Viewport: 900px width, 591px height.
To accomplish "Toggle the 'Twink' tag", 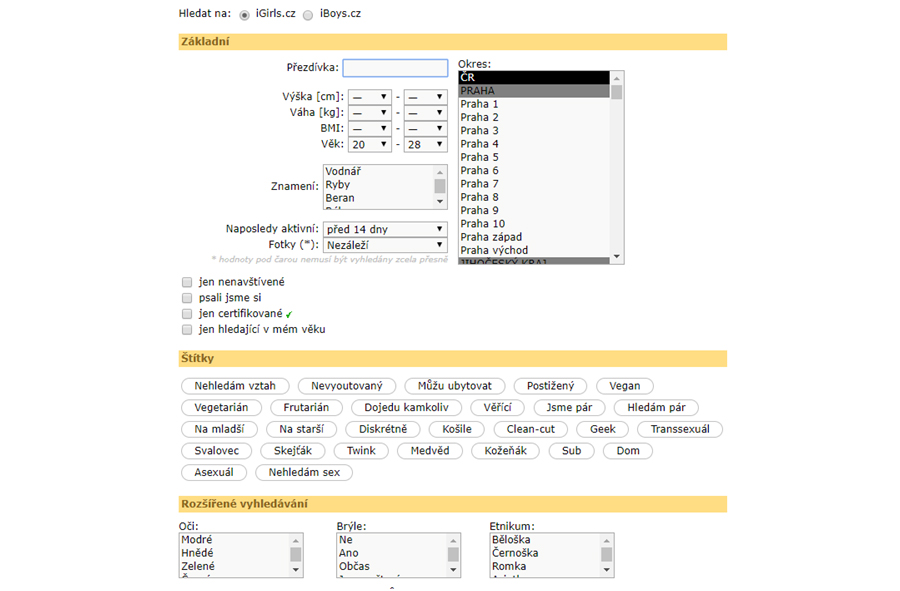I will [x=361, y=451].
